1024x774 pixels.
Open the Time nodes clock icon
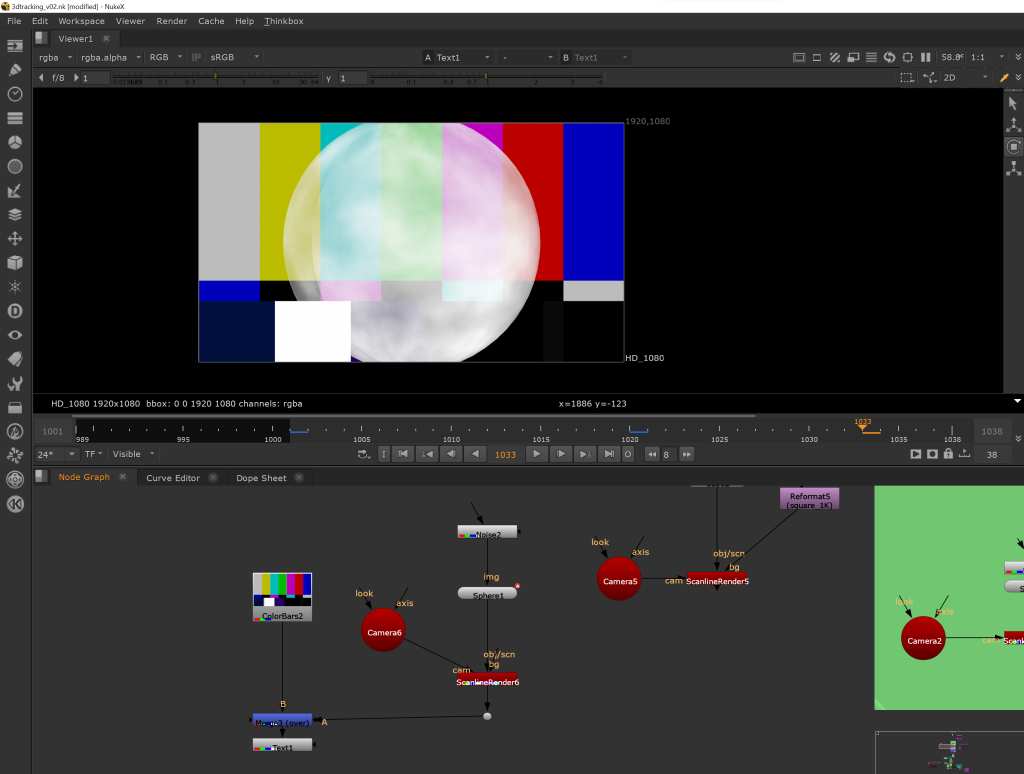click(15, 94)
